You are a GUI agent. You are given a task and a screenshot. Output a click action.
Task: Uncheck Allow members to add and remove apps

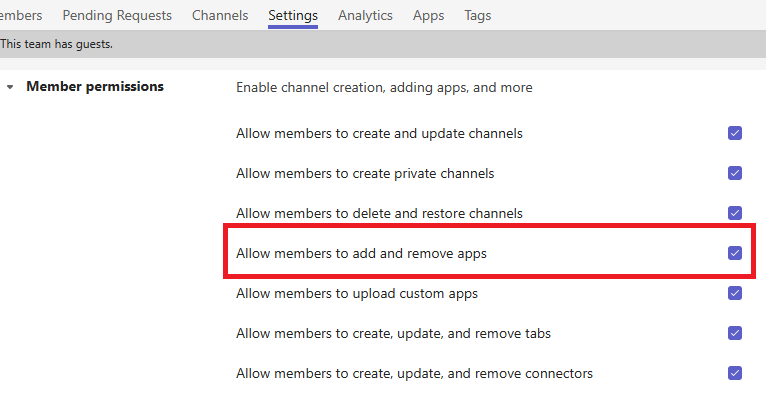[x=735, y=253]
